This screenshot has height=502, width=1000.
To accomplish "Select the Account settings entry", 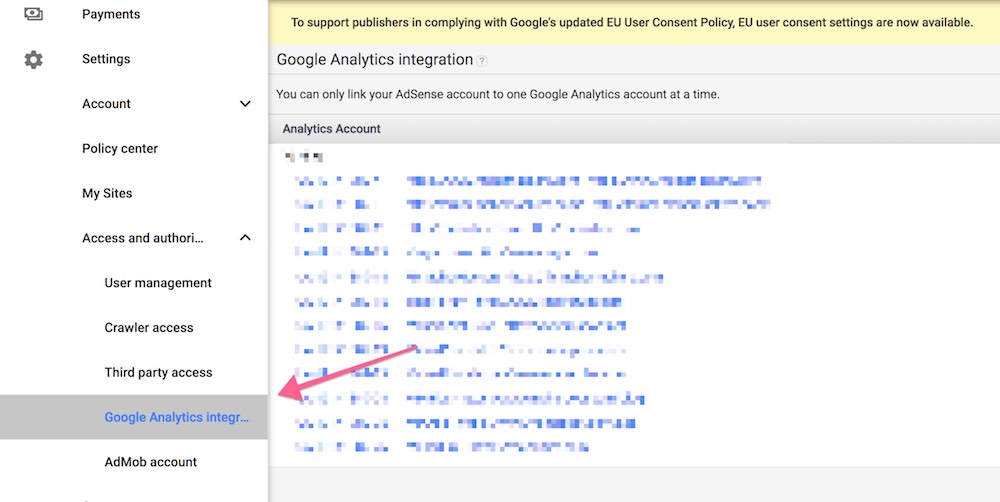I will point(106,103).
